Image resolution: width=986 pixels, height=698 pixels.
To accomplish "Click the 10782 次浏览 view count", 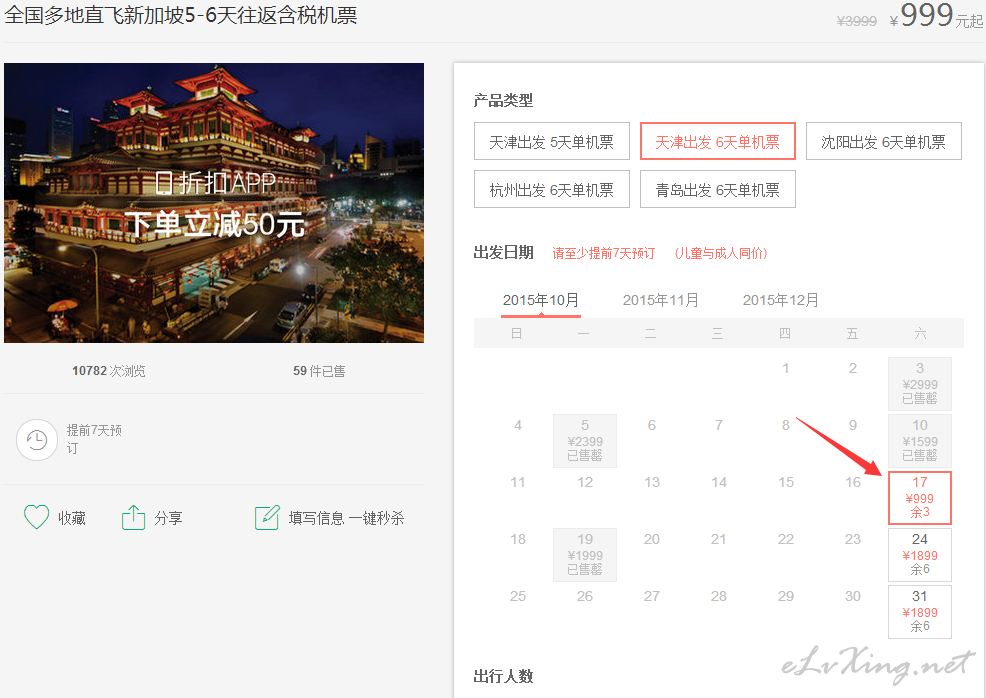I will [x=108, y=370].
